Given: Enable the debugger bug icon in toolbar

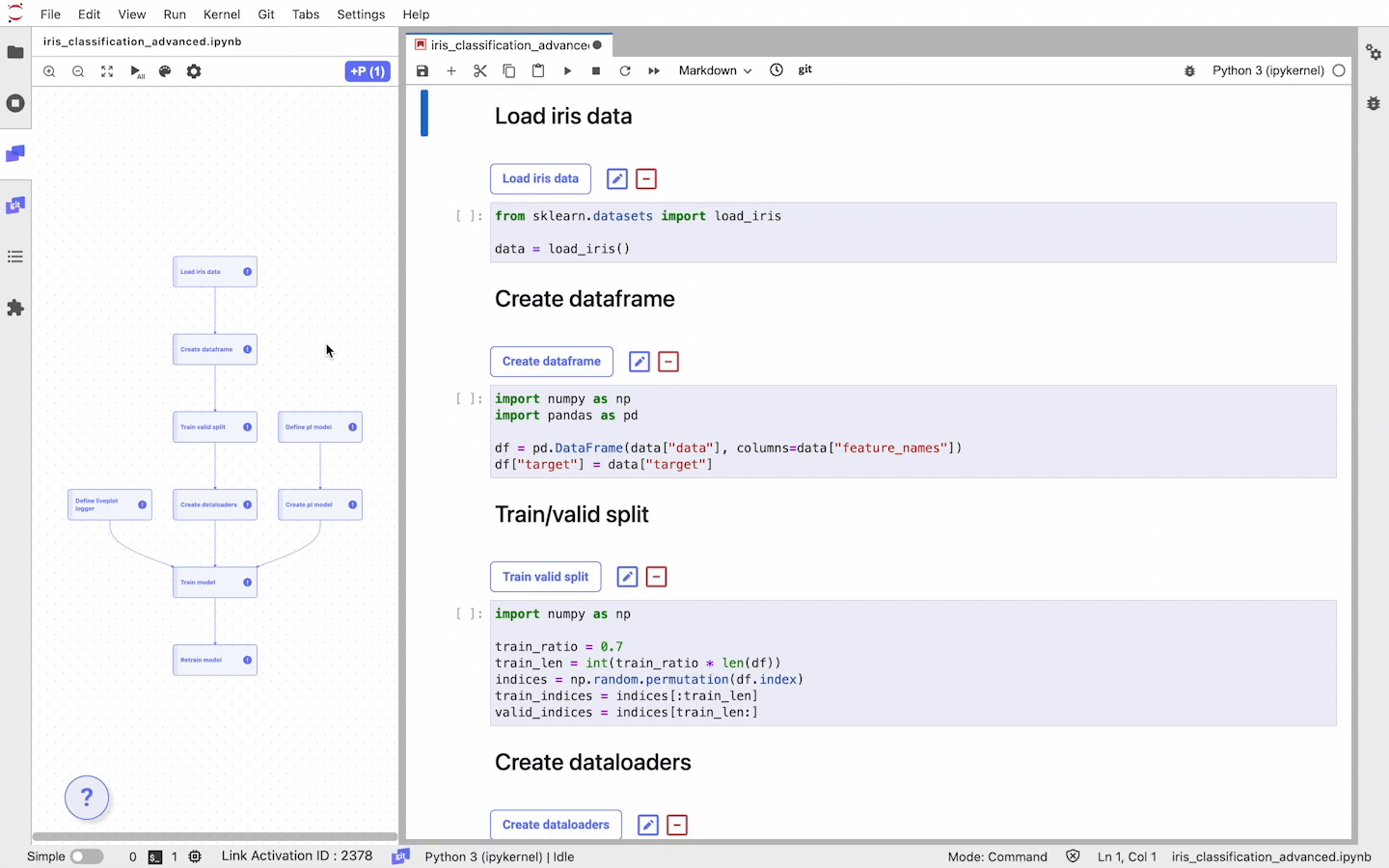Looking at the screenshot, I should [1189, 70].
